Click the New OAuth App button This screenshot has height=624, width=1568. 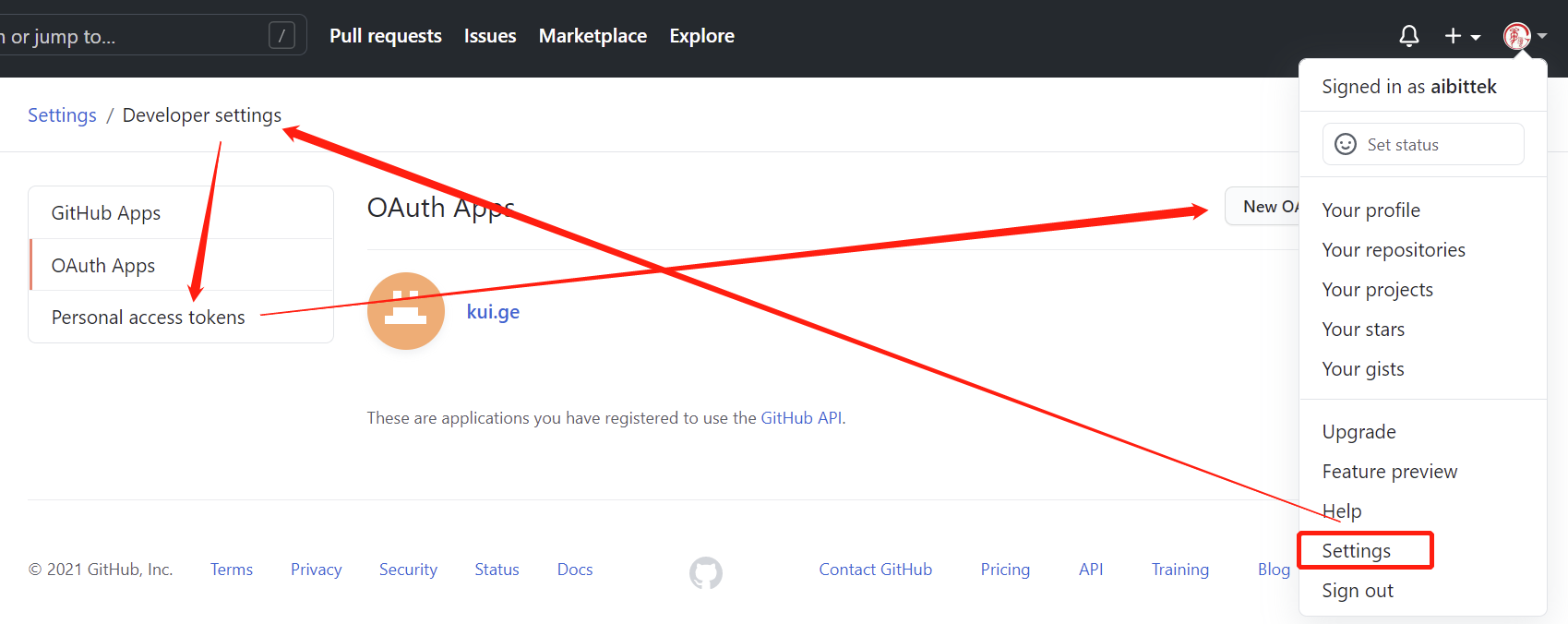coord(1264,207)
